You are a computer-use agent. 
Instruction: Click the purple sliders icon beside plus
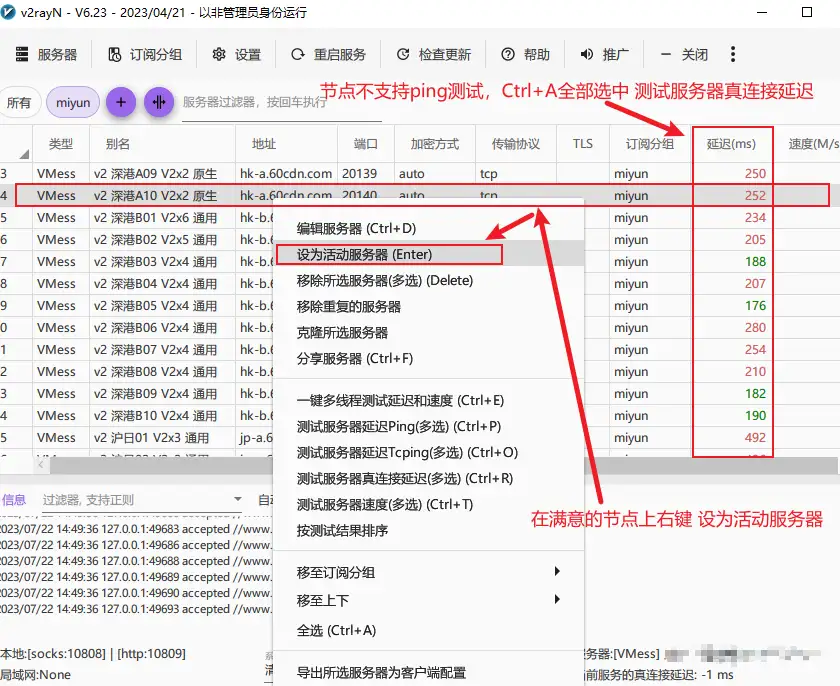point(158,102)
